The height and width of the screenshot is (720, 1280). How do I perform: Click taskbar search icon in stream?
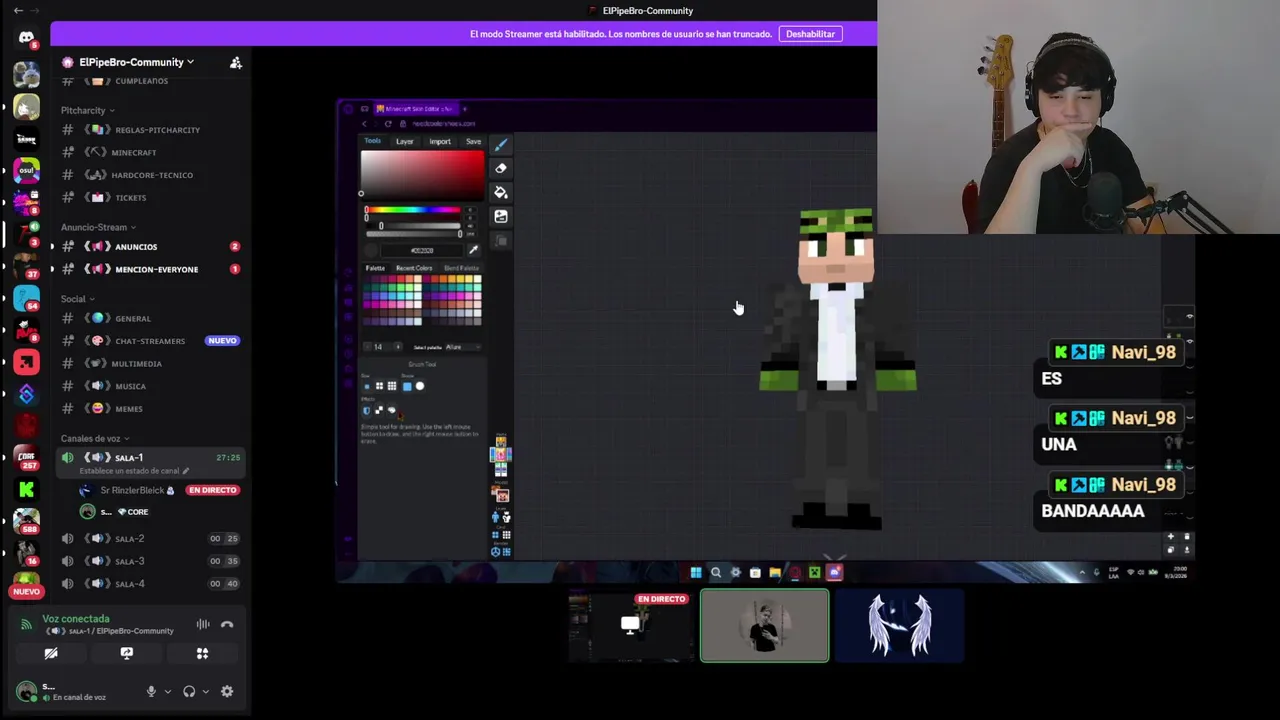pos(715,573)
